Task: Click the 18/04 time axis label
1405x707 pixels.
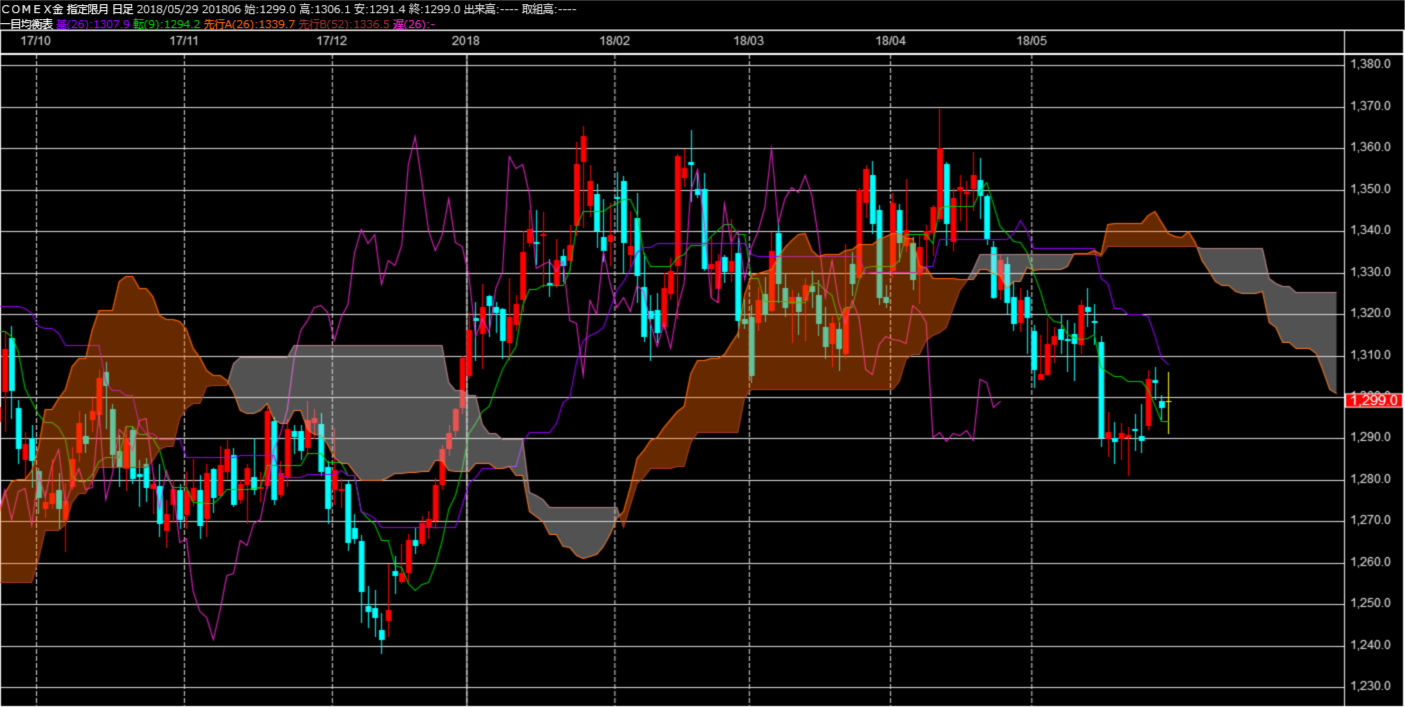Action: point(891,41)
